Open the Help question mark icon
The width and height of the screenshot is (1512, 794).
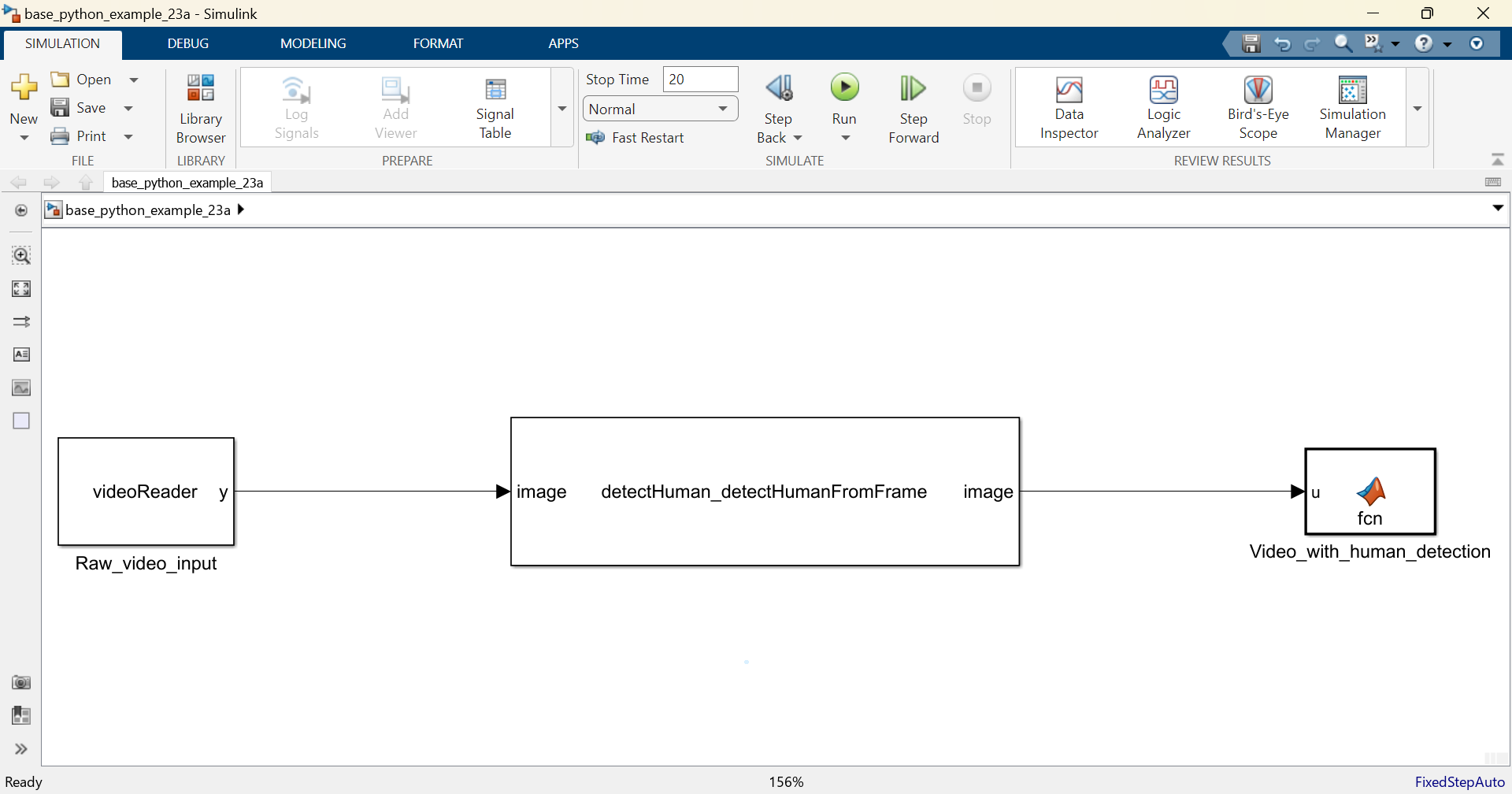point(1424,44)
